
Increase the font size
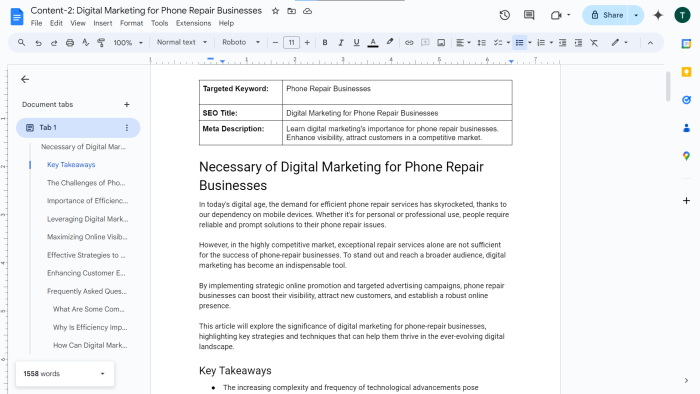(x=307, y=43)
